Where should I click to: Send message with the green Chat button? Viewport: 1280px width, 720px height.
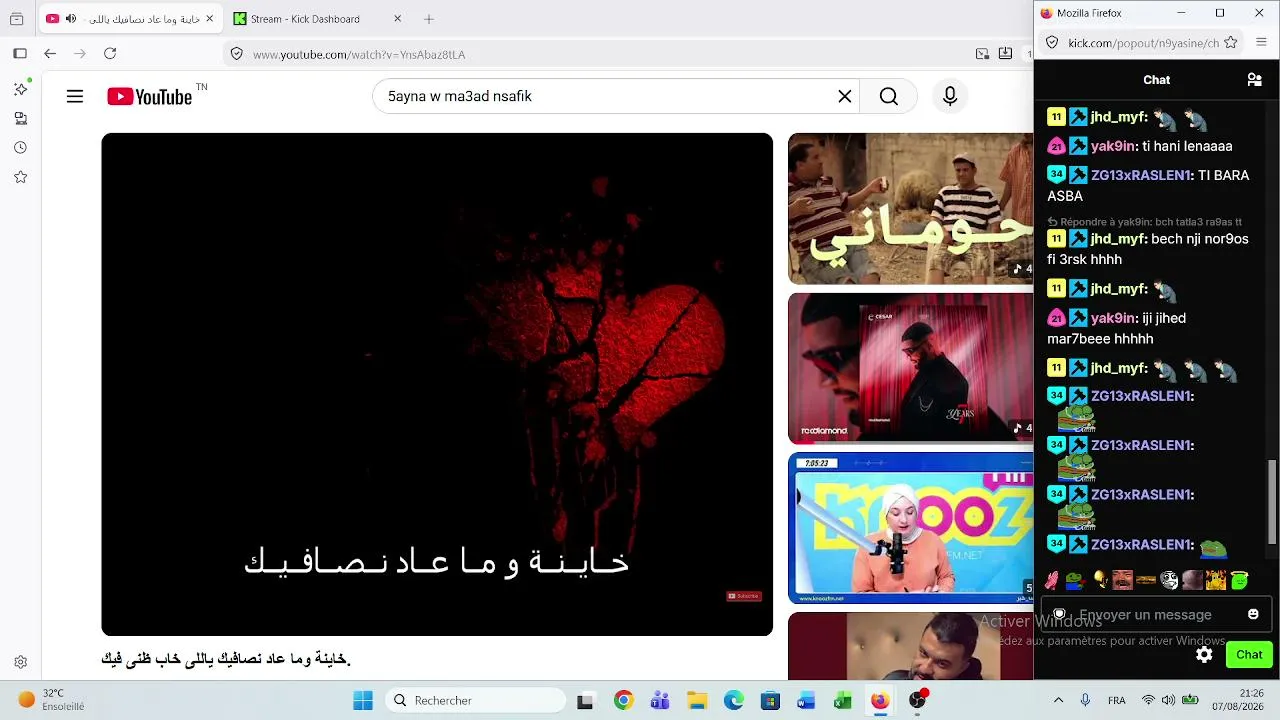[1249, 654]
